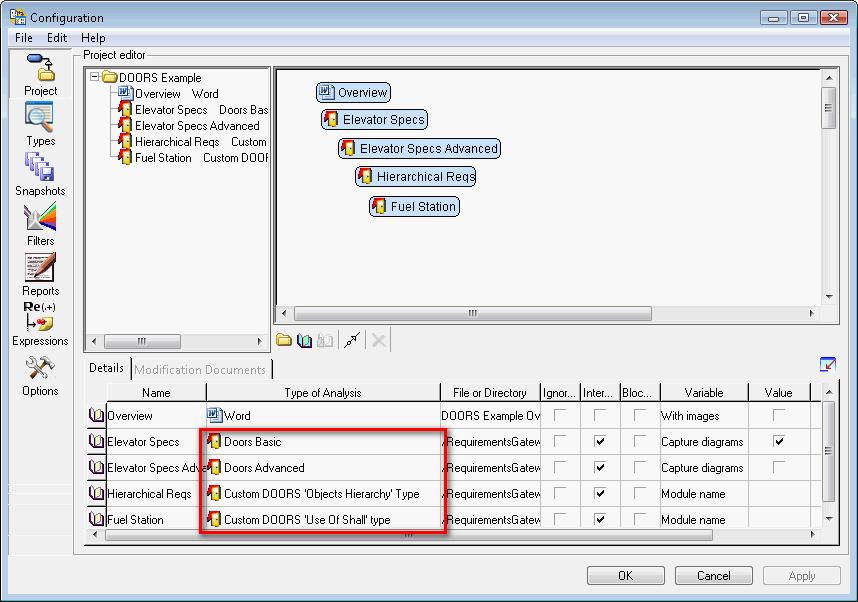The image size is (858, 602).
Task: Click the Cancel button
Action: coord(713,576)
